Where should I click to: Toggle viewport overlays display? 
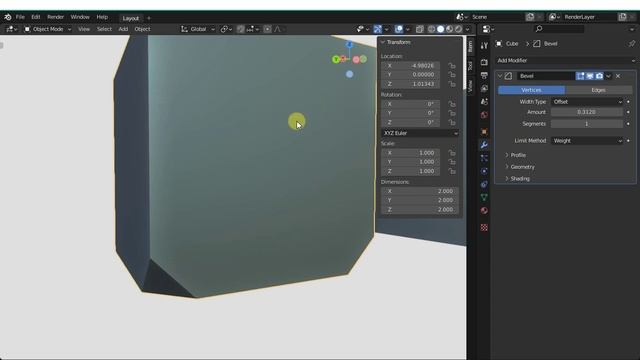(399, 29)
